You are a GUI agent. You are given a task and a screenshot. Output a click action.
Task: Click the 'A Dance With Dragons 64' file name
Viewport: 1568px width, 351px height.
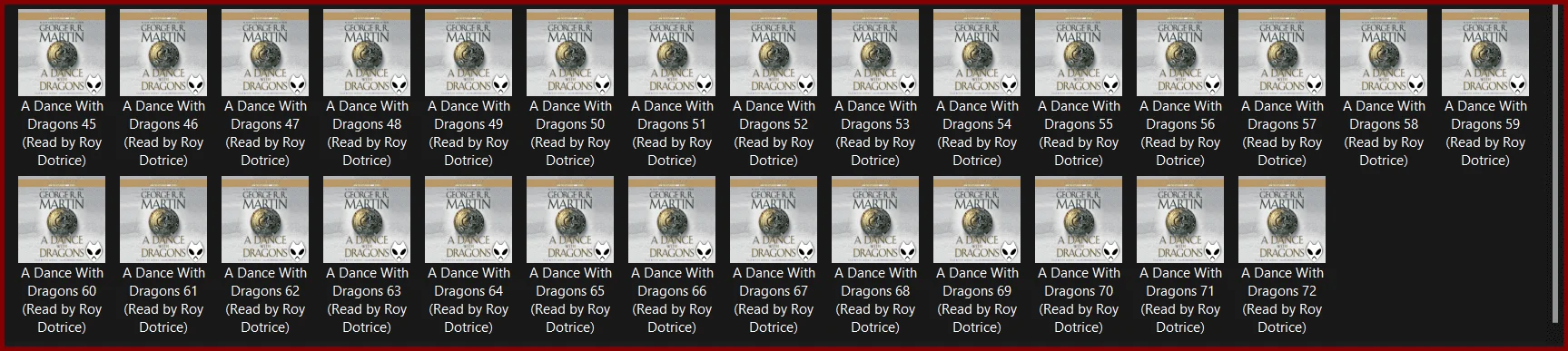[468, 300]
